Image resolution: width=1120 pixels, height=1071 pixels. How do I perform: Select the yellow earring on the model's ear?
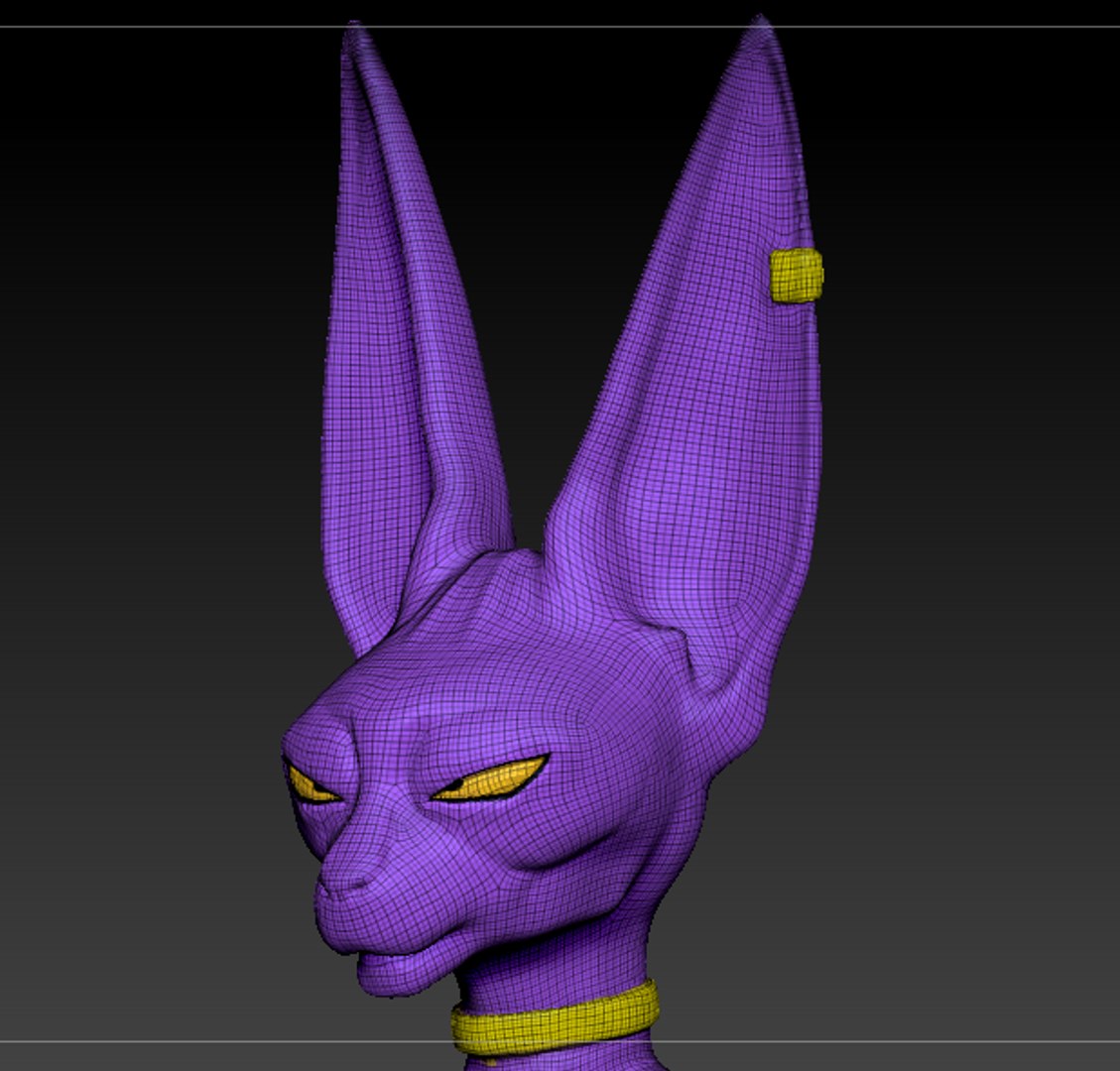[x=797, y=276]
